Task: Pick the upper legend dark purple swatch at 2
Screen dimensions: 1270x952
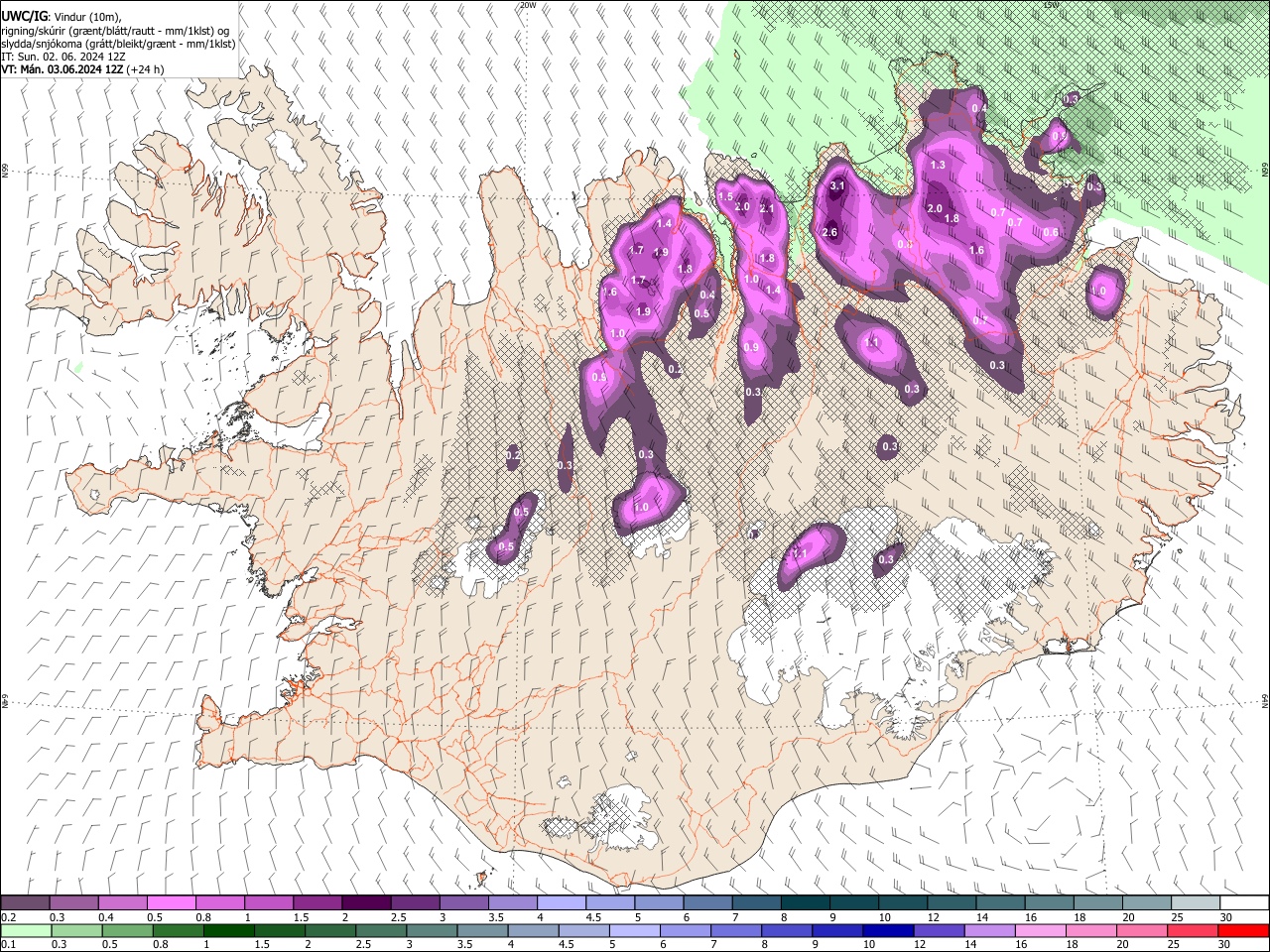Action: 366,903
